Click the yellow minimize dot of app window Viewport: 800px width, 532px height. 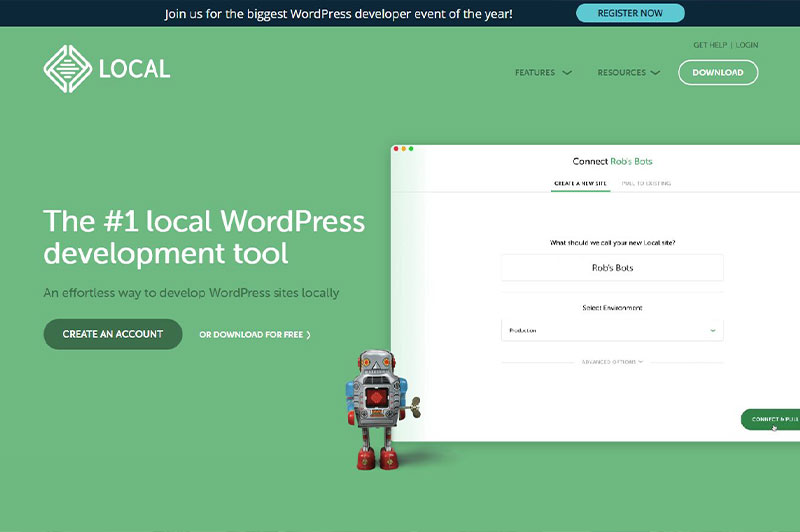(x=404, y=149)
